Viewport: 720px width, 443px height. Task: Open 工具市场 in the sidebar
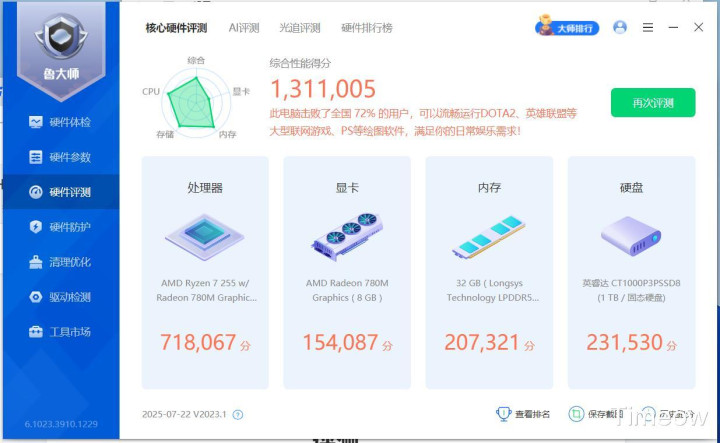pos(61,332)
